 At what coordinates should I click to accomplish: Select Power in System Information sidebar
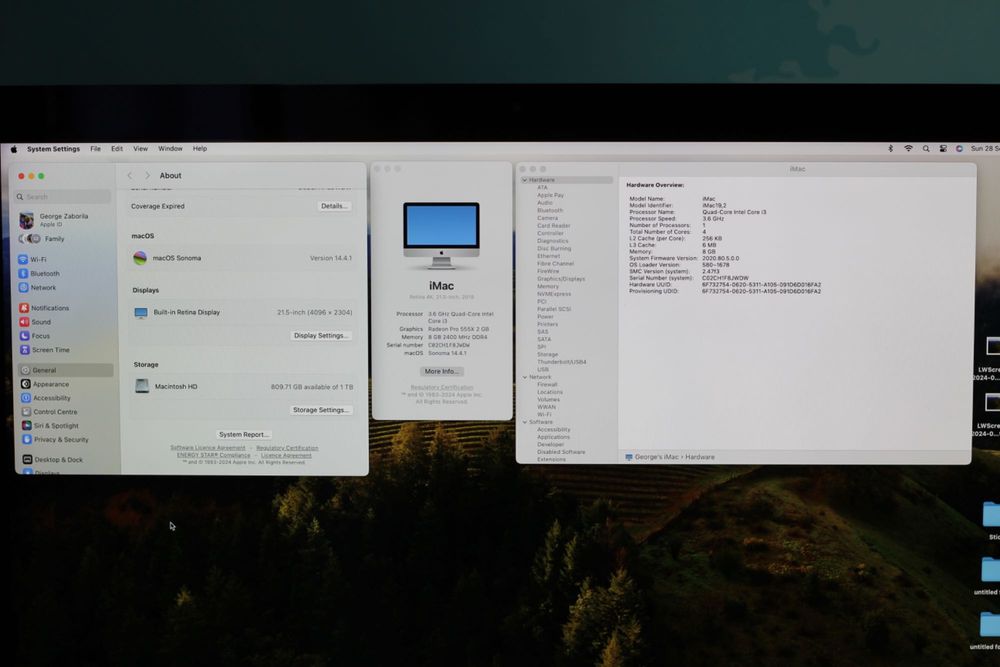pos(545,317)
